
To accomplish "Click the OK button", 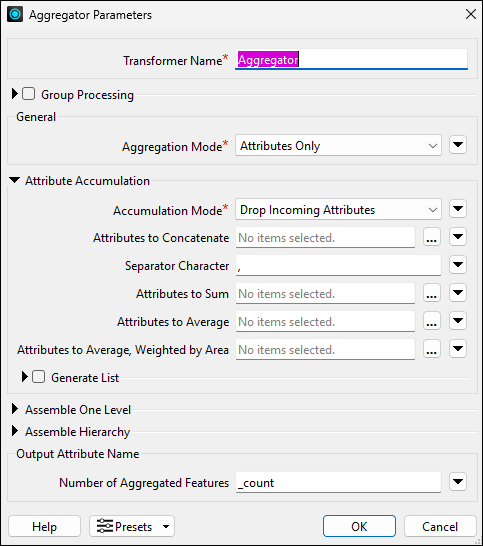I will pos(359,526).
